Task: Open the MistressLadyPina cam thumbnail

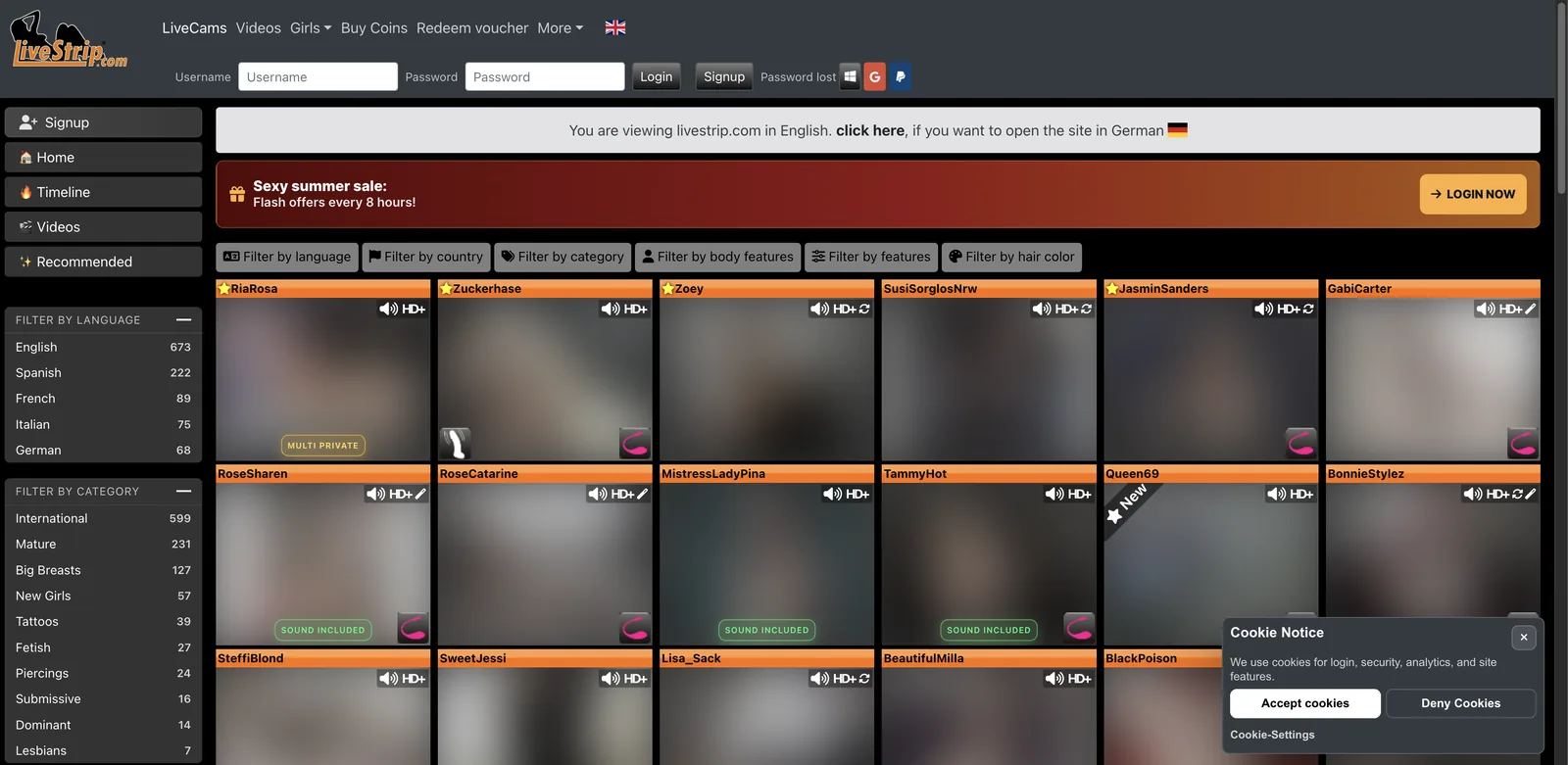Action: pyautogui.click(x=766, y=563)
